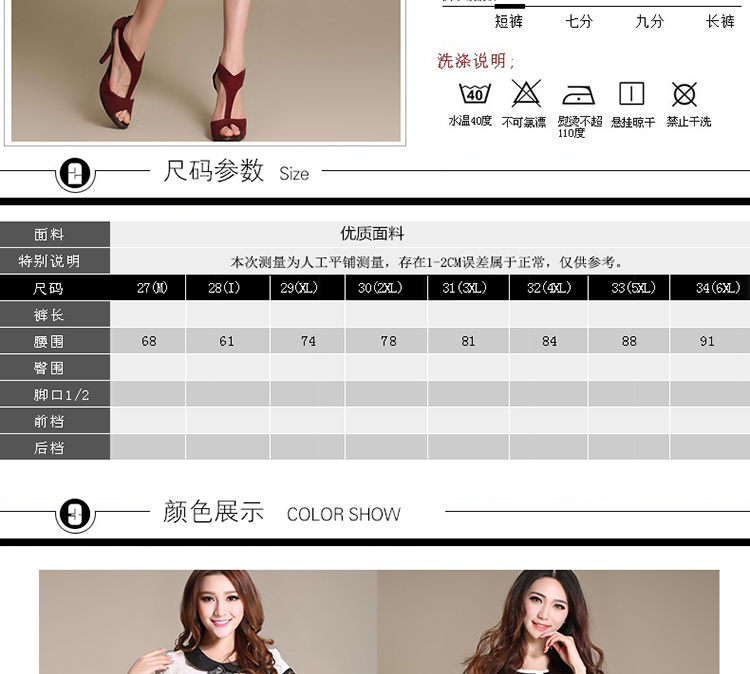This screenshot has height=674, width=750.
Task: Click the 腰围 row label
Action: point(55,341)
